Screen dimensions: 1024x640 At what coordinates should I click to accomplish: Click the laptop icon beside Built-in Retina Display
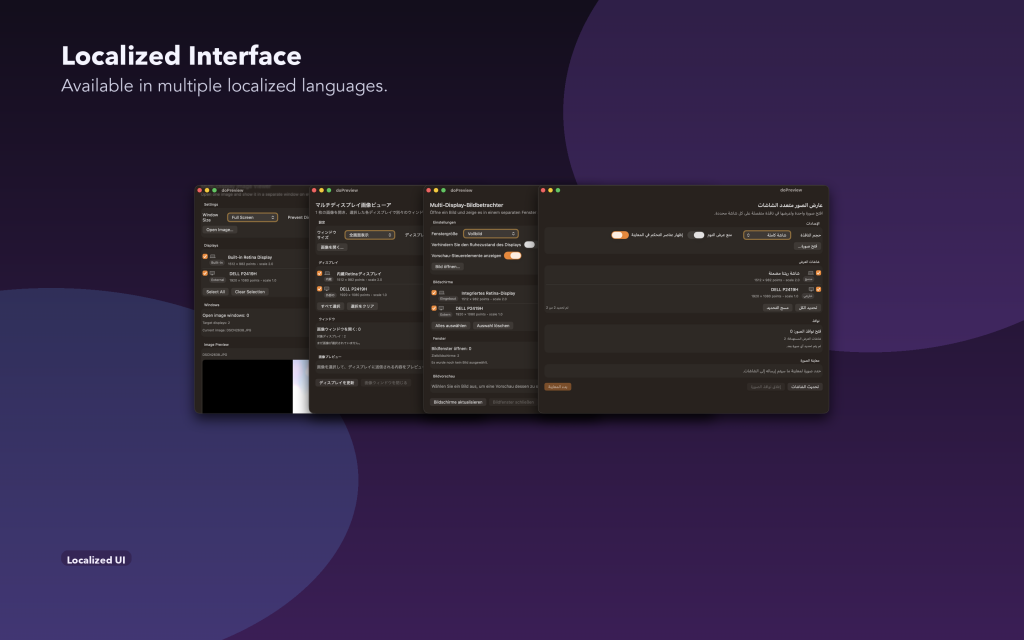click(212, 257)
